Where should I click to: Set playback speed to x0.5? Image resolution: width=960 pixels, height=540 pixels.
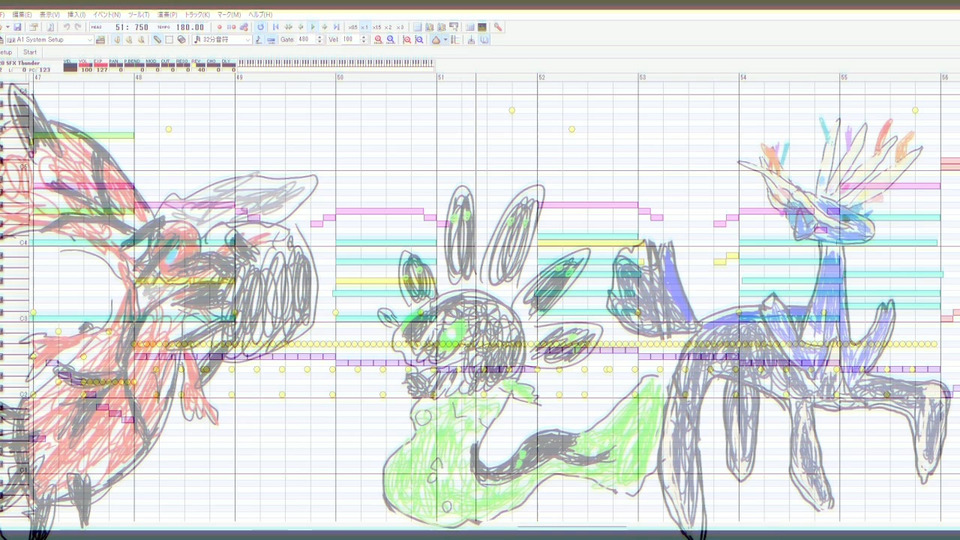353,27
